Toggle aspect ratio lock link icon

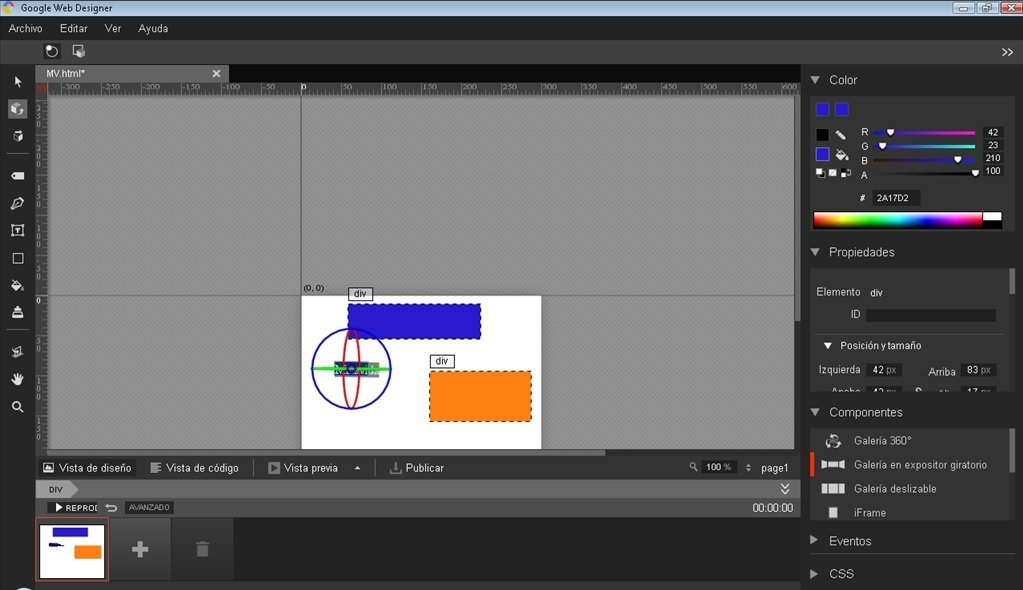click(919, 390)
